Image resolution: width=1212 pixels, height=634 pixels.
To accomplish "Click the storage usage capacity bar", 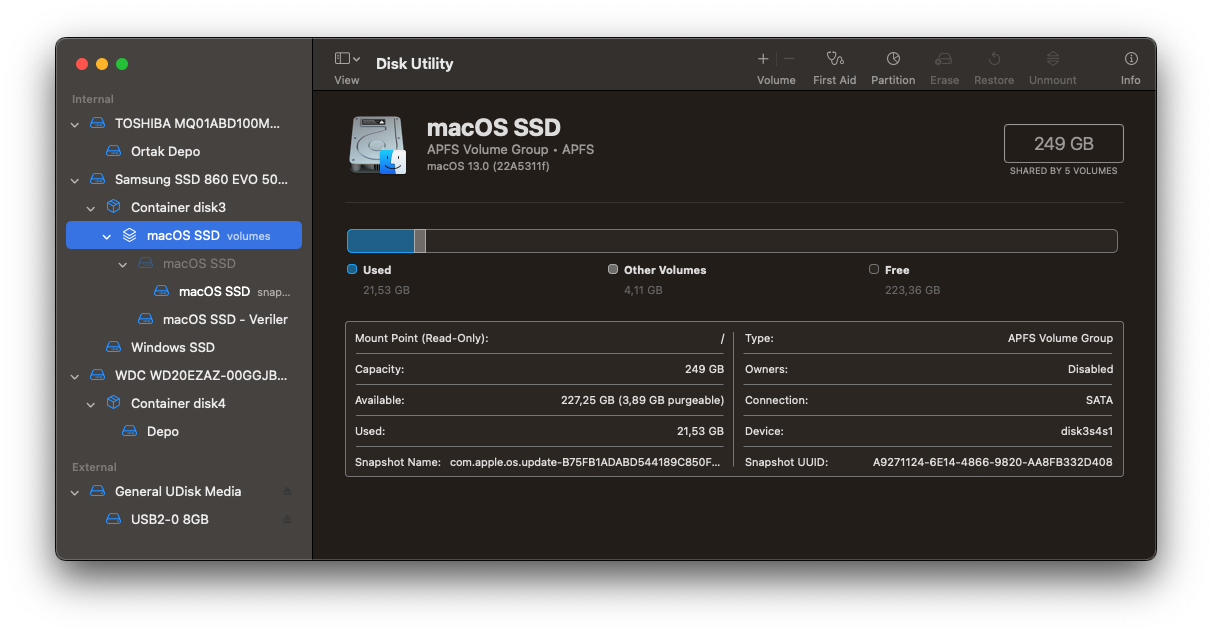I will [733, 240].
